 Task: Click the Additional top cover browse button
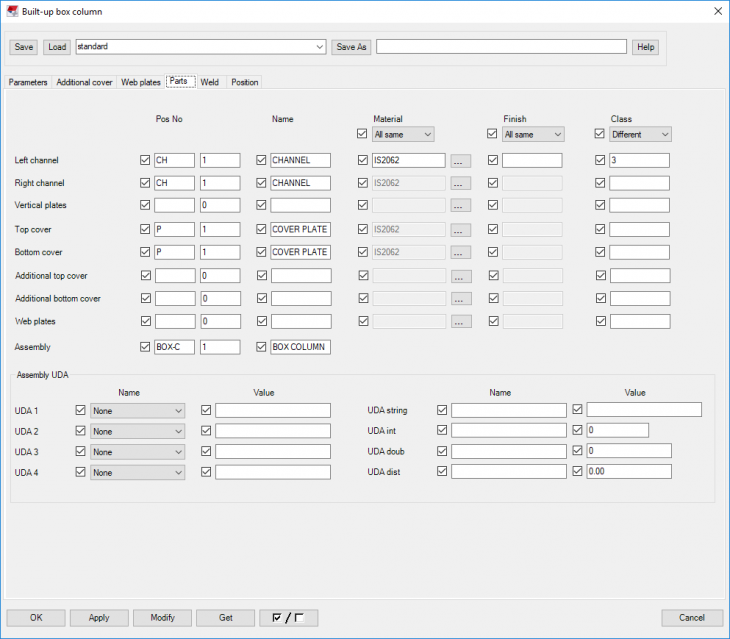(x=460, y=276)
